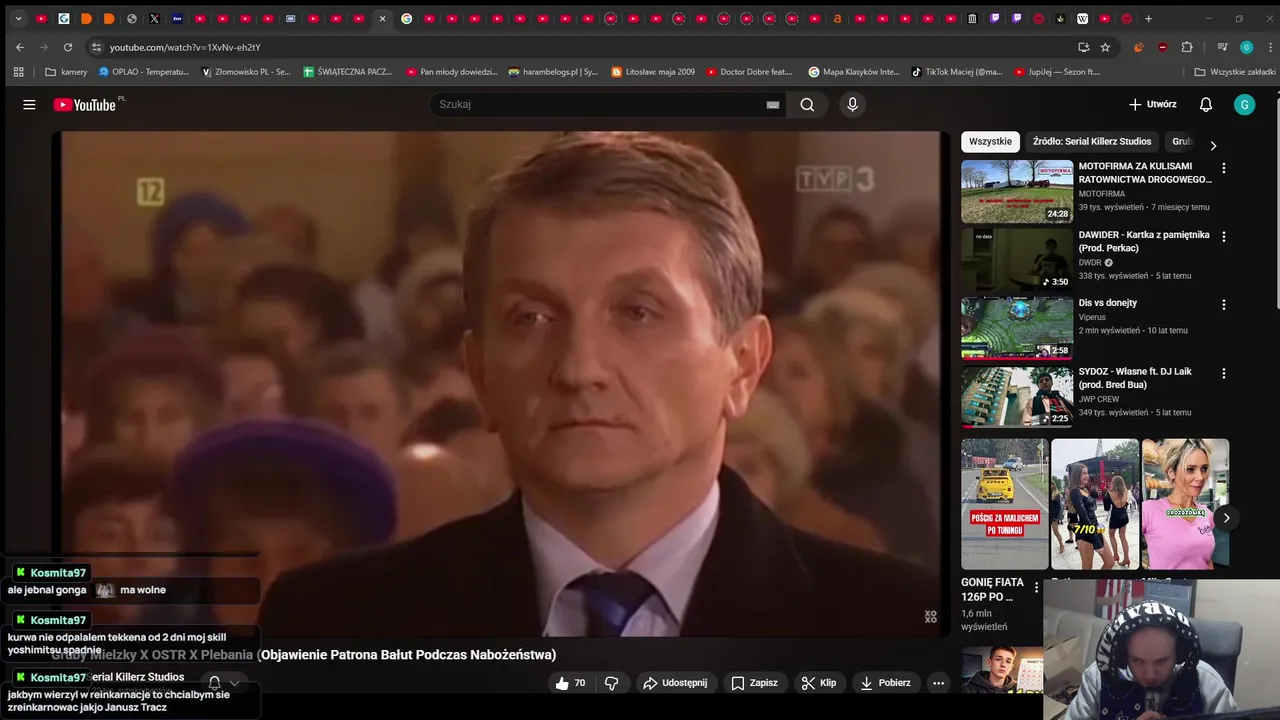Go back in Chrome browser
This screenshot has height=720, width=1280.
click(20, 47)
